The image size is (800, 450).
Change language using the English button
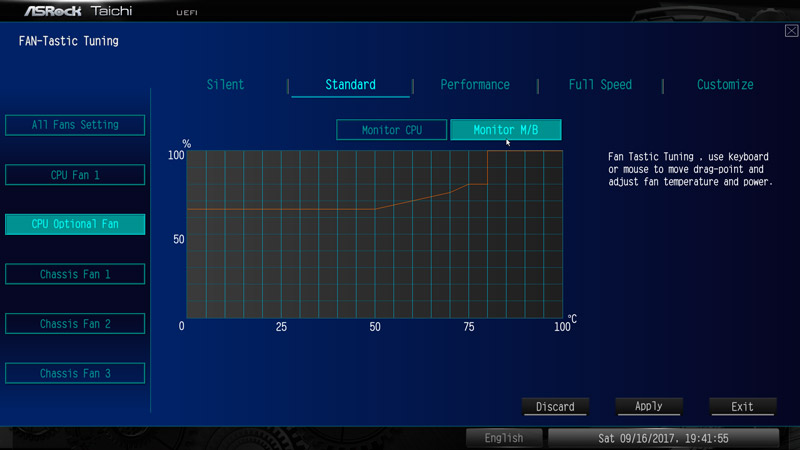[x=504, y=438]
